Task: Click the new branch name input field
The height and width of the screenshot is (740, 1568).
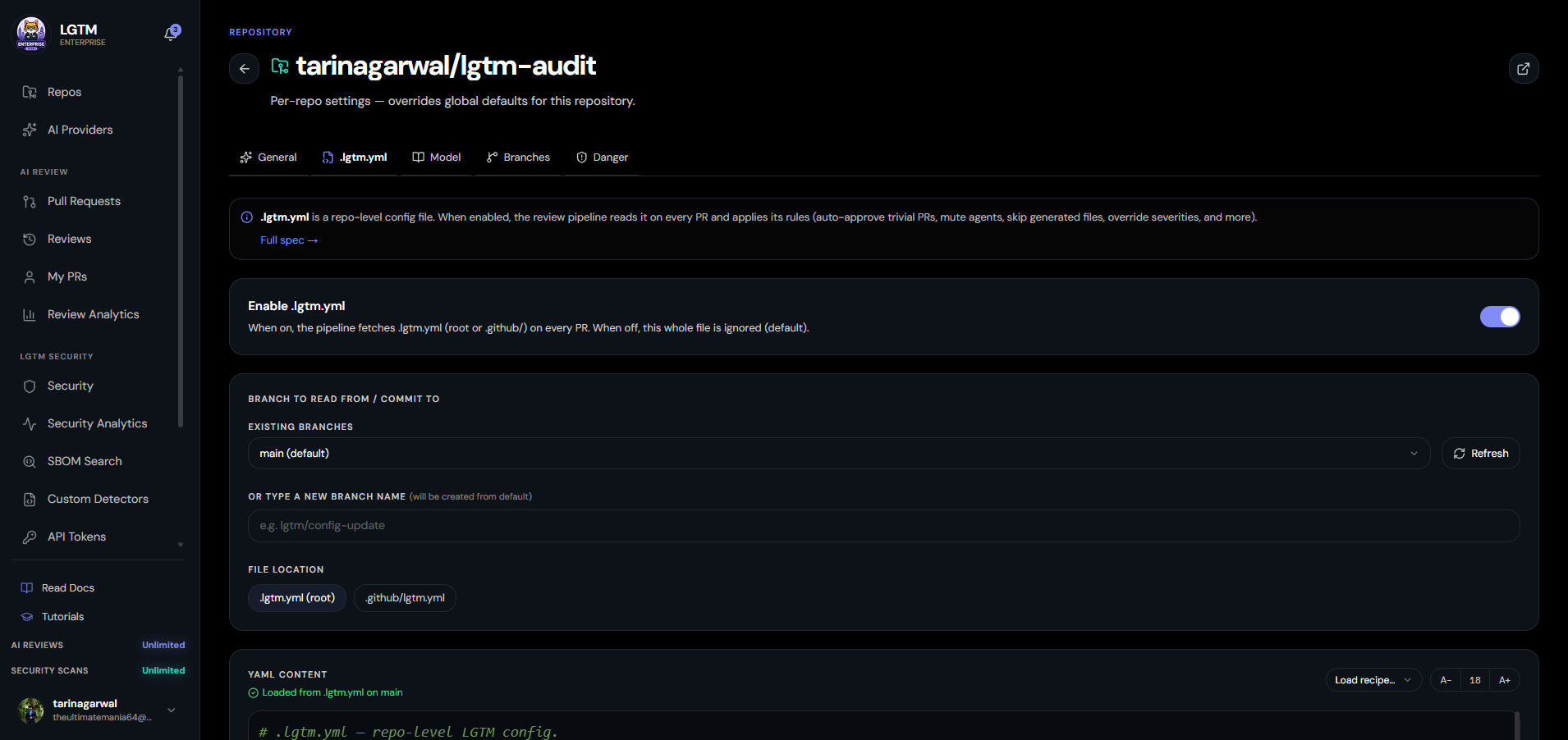Action: pyautogui.click(x=884, y=526)
